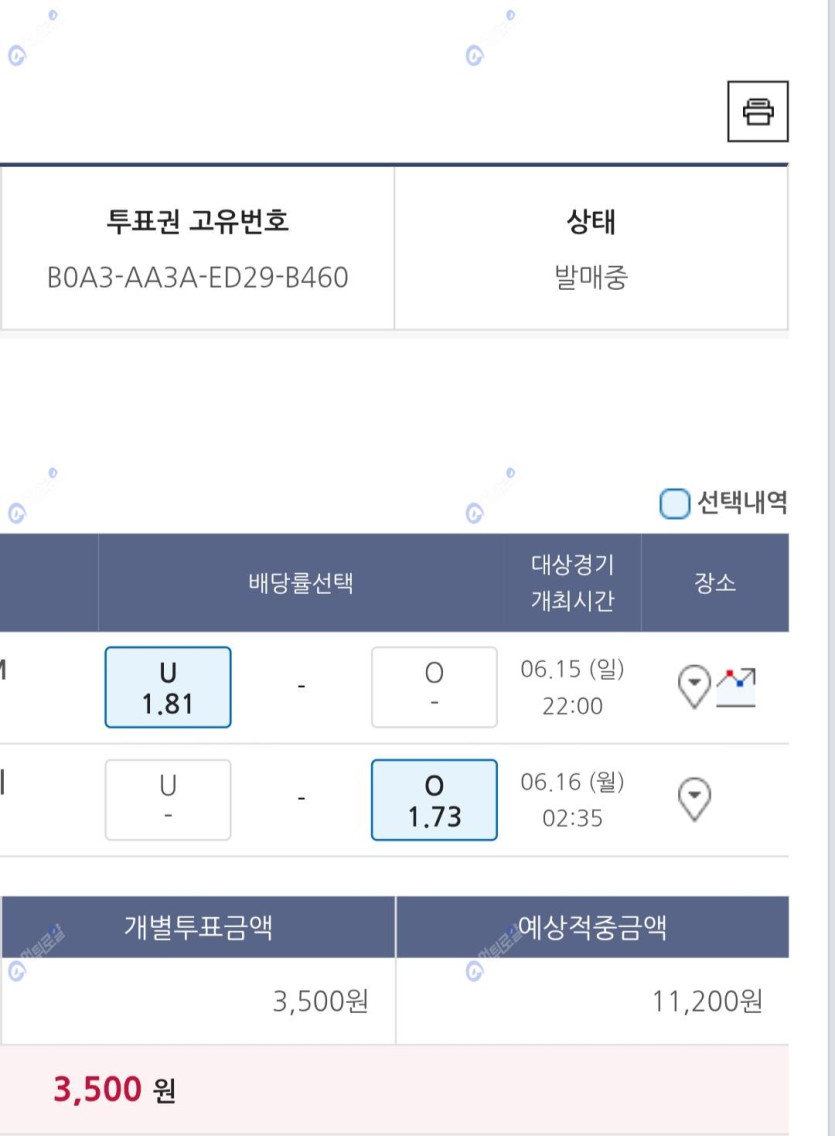Click the 예상적중금액 header

[592, 927]
